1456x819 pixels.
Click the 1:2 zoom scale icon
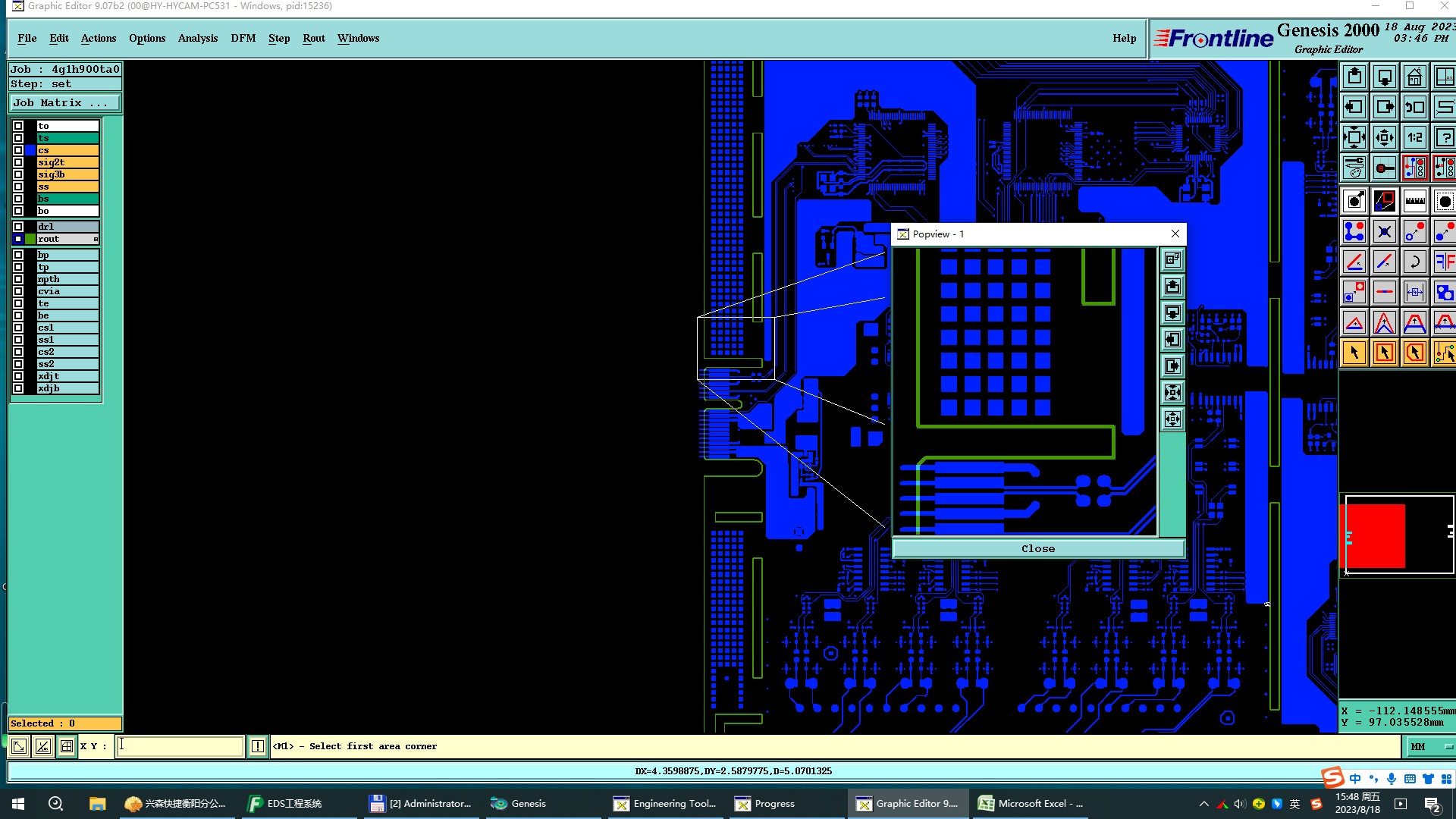(x=1414, y=138)
